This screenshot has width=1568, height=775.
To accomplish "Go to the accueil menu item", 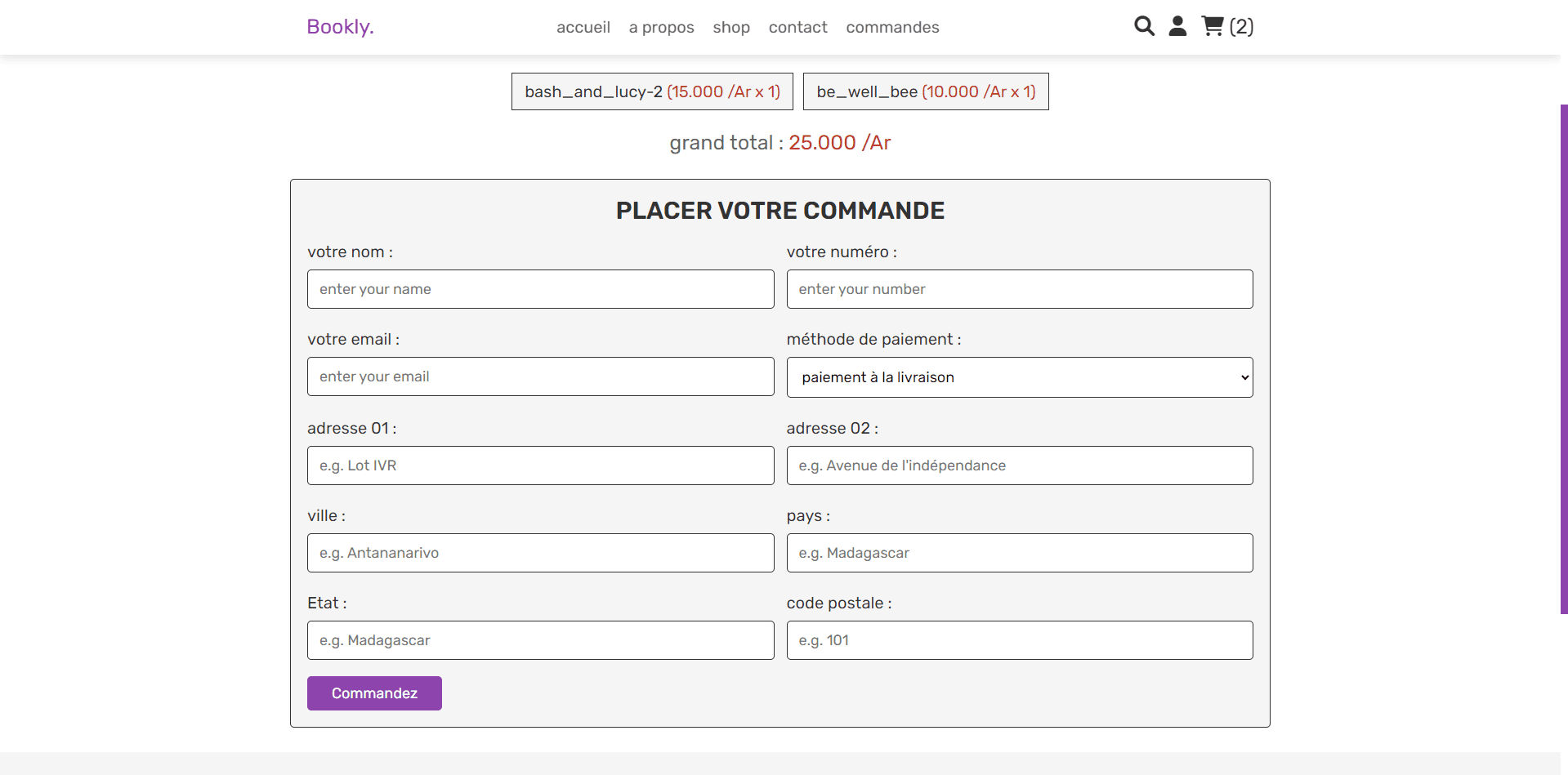I will tap(583, 27).
